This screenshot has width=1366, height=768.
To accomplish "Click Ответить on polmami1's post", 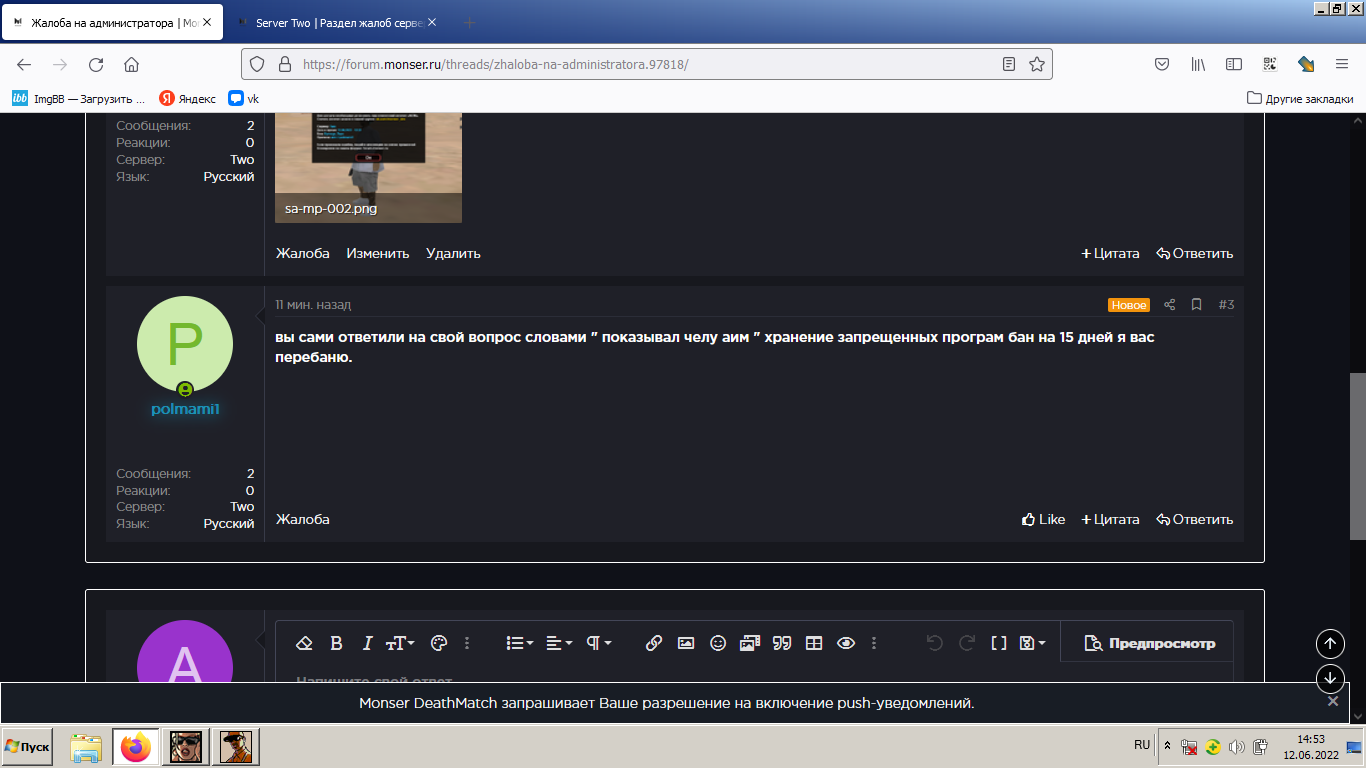I will [1195, 520].
